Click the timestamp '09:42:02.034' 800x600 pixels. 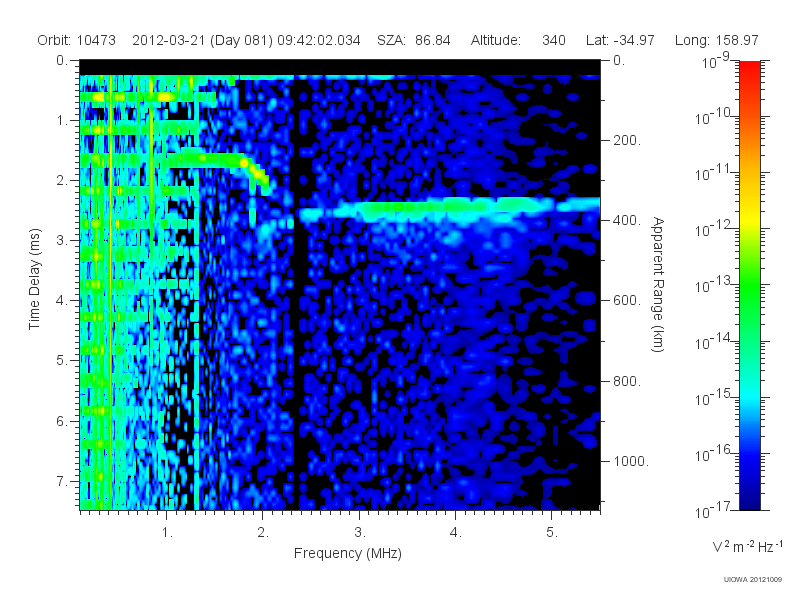(x=319, y=40)
